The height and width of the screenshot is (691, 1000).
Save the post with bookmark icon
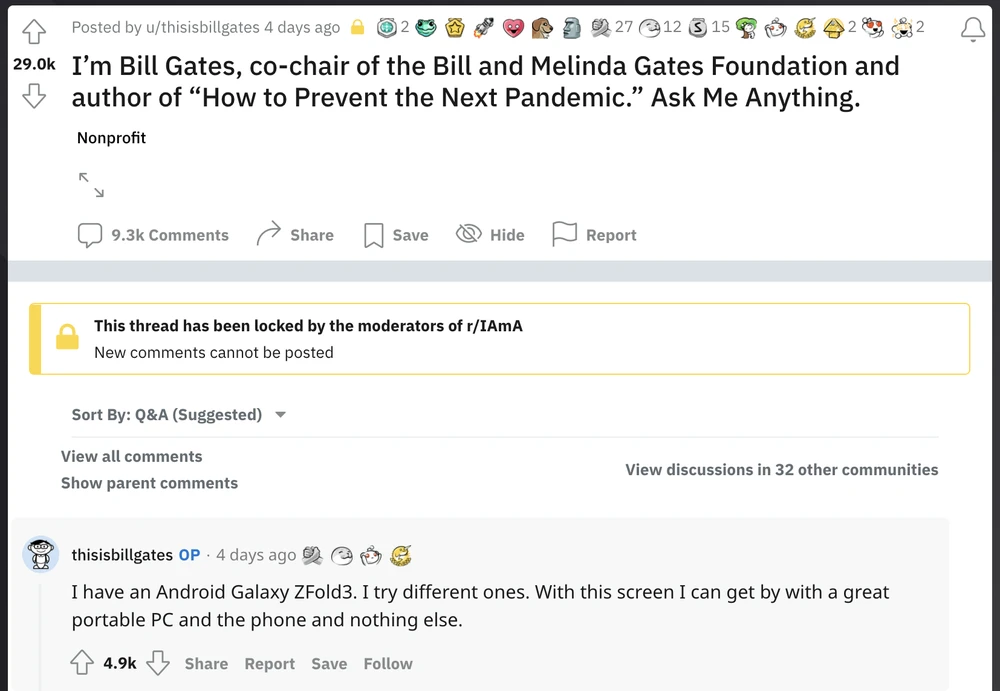(x=396, y=235)
